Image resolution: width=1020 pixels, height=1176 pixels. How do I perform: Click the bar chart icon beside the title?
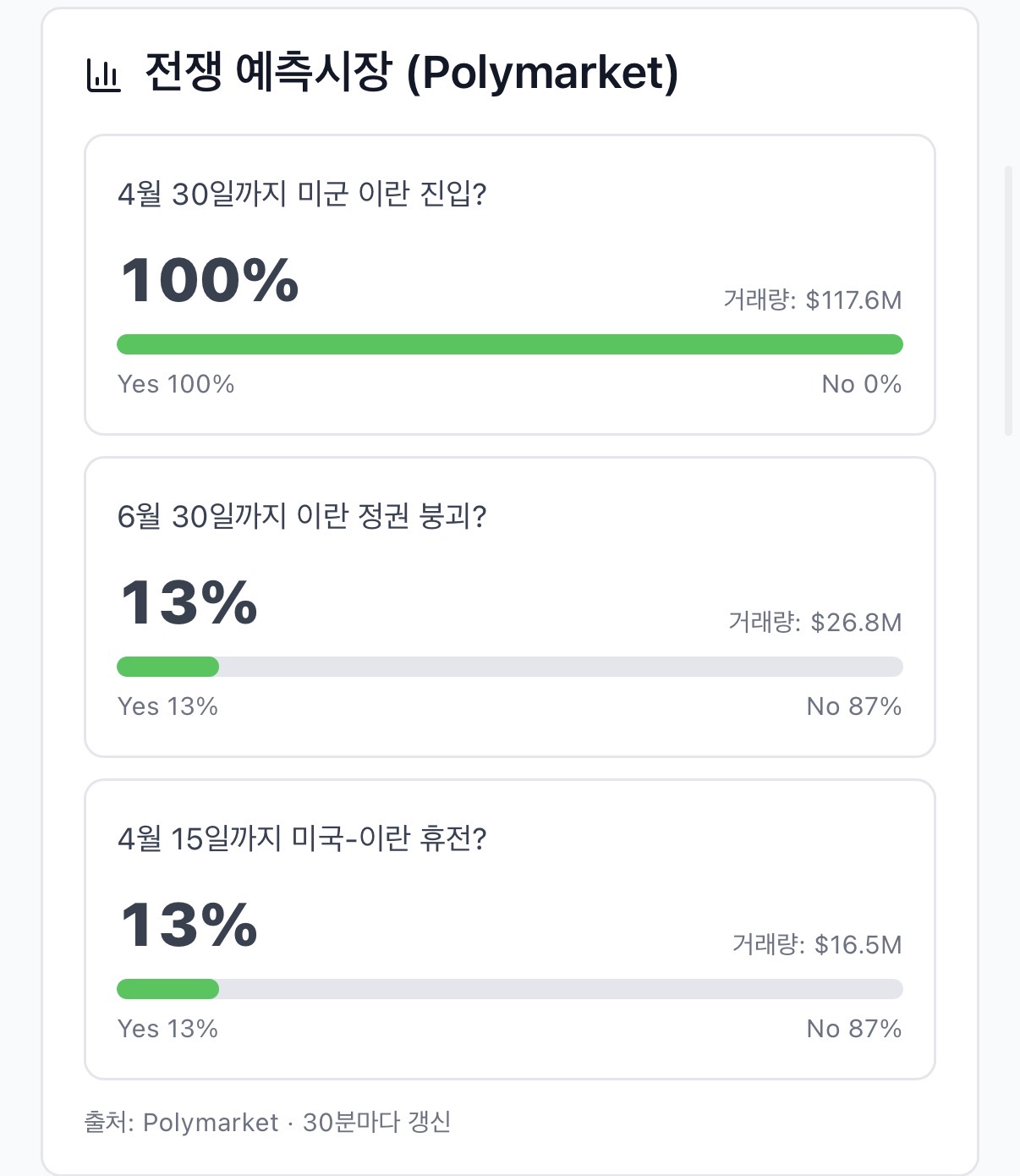(x=104, y=74)
